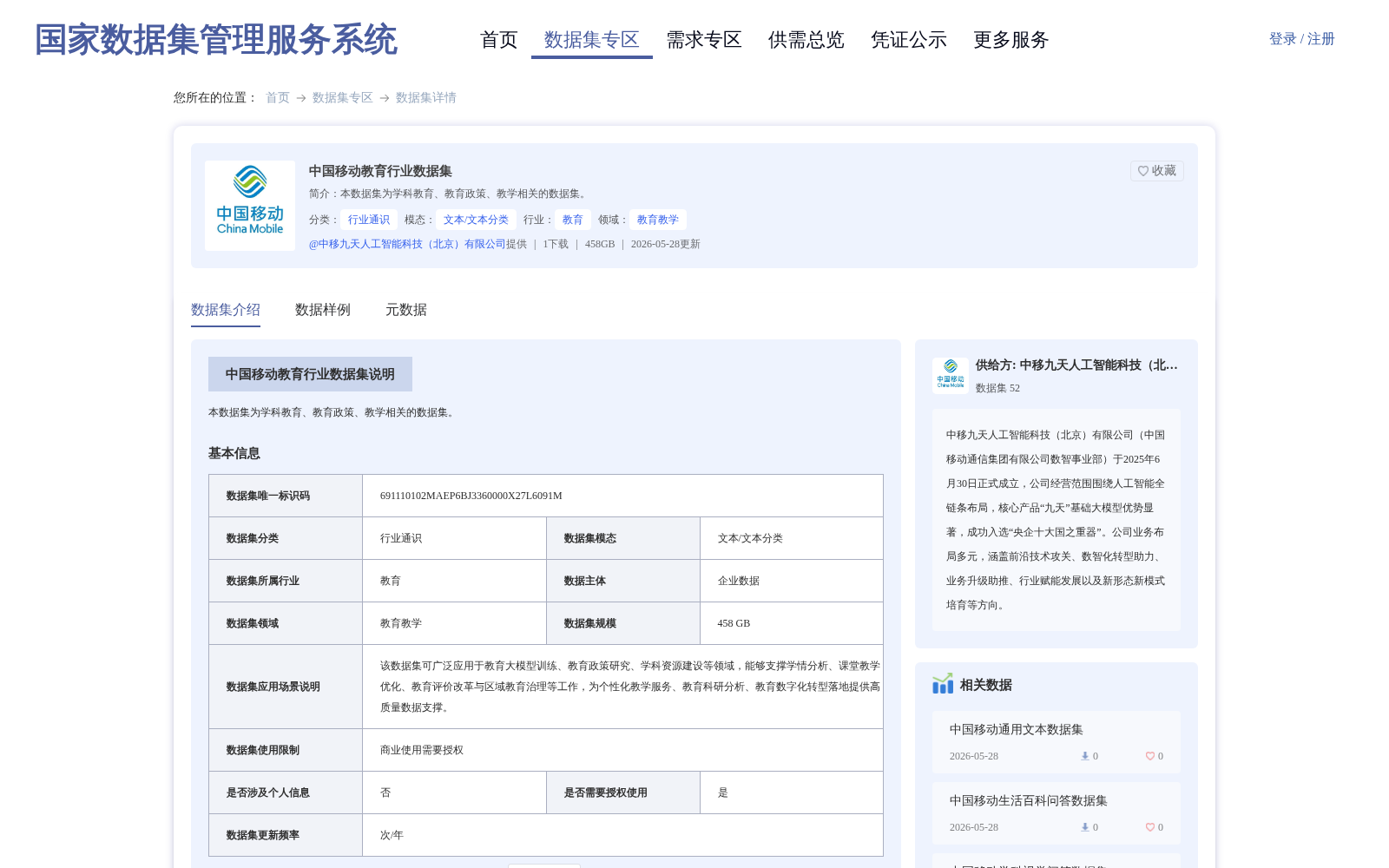This screenshot has width=1389, height=868.
Task: Click header text 2026-05-28更新
Action: (x=666, y=244)
